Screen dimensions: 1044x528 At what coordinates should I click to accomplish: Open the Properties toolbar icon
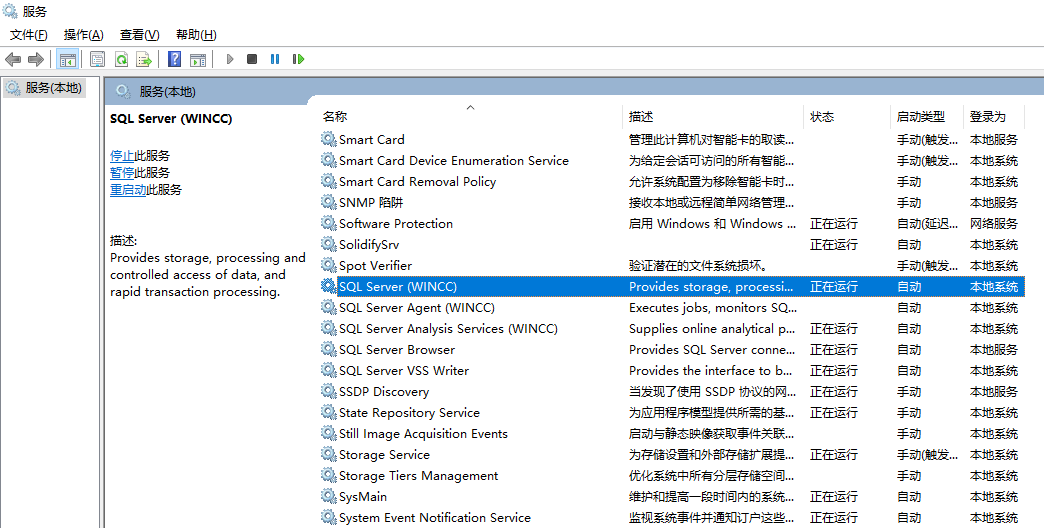coord(97,59)
